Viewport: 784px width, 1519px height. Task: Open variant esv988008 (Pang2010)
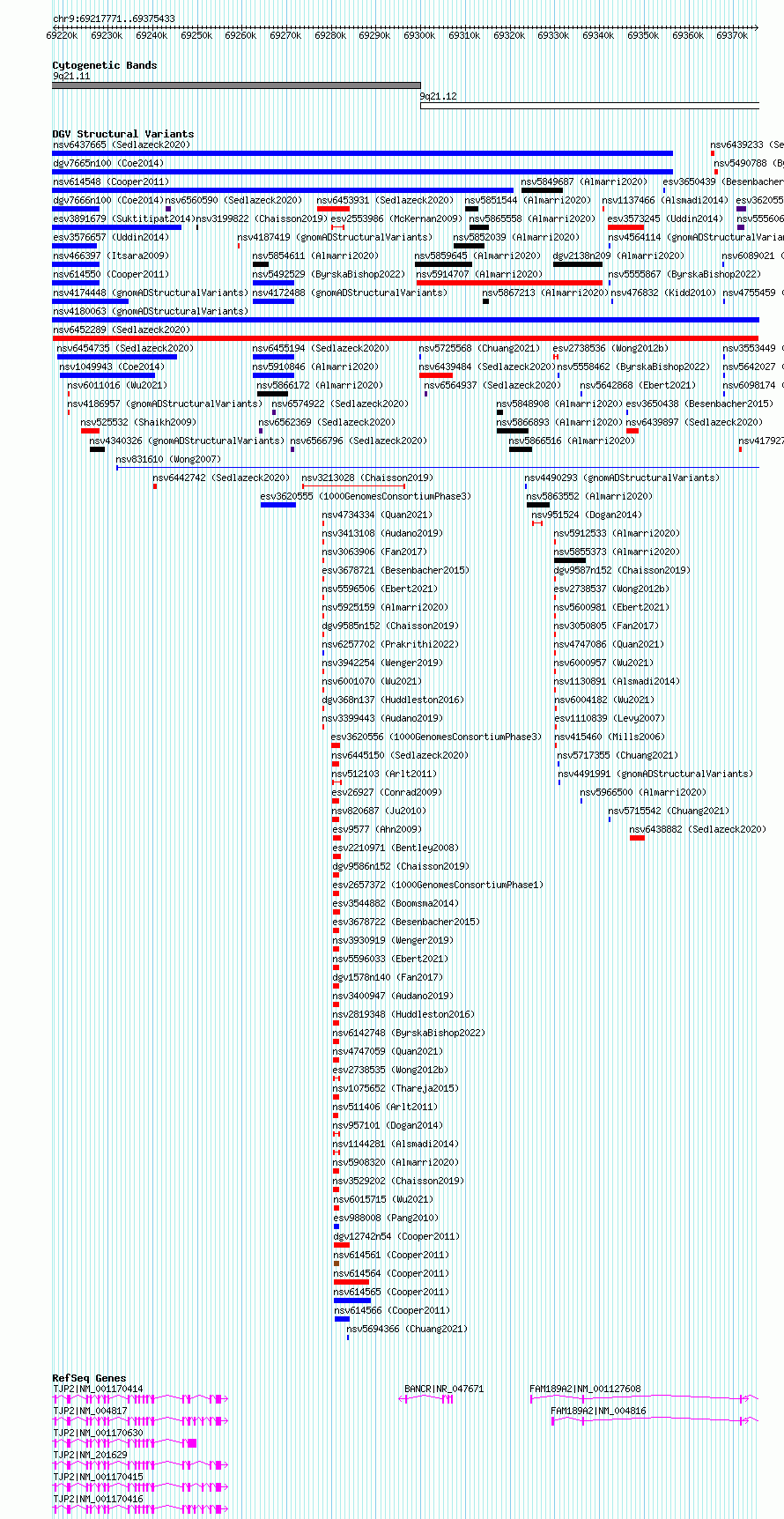(x=386, y=1218)
